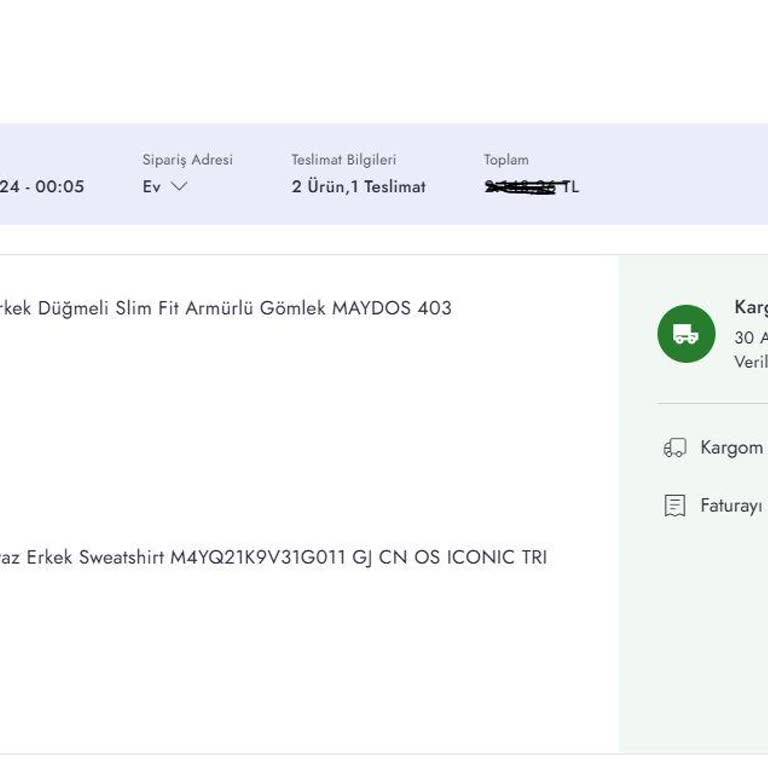The height and width of the screenshot is (768, 768).
Task: Click the Kargom tracking truck icon
Action: 674,447
